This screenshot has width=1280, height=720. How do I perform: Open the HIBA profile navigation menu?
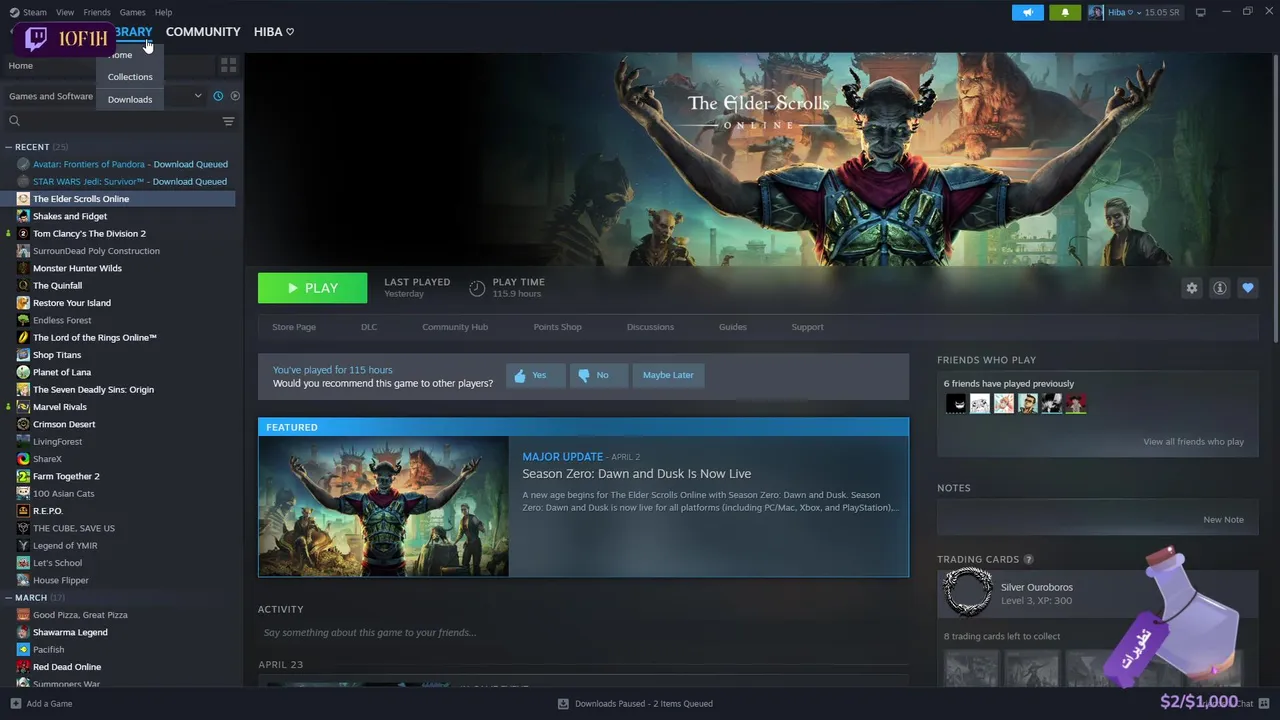(x=274, y=32)
